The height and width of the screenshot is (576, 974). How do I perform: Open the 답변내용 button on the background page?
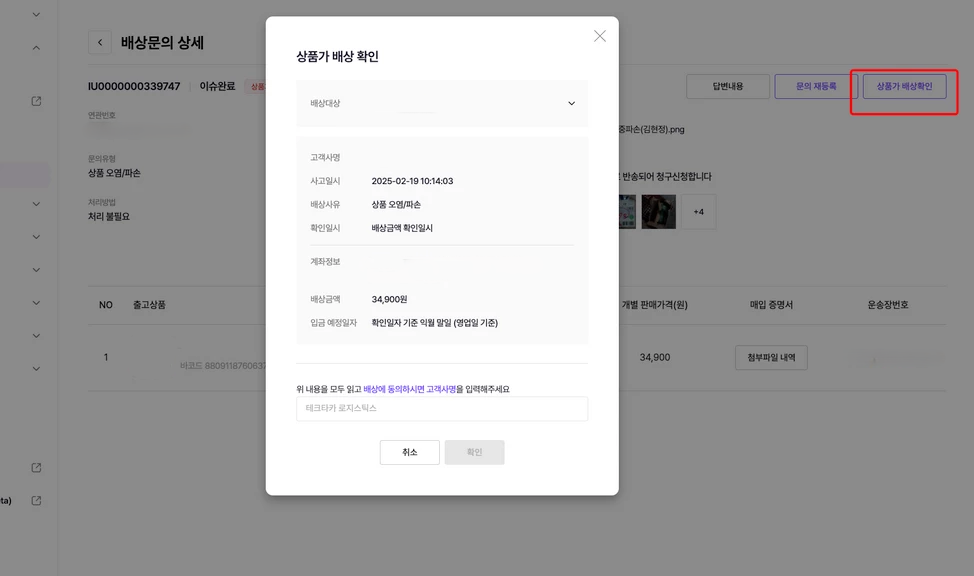coord(727,86)
